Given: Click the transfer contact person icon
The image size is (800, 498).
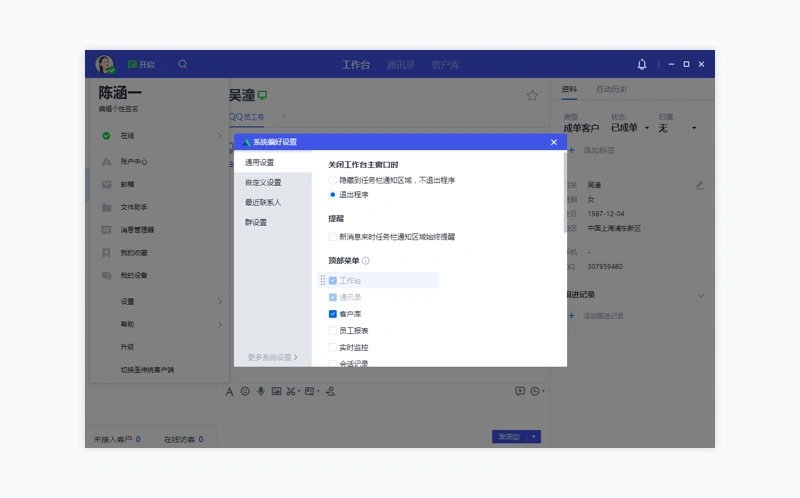Looking at the screenshot, I should 331,391.
